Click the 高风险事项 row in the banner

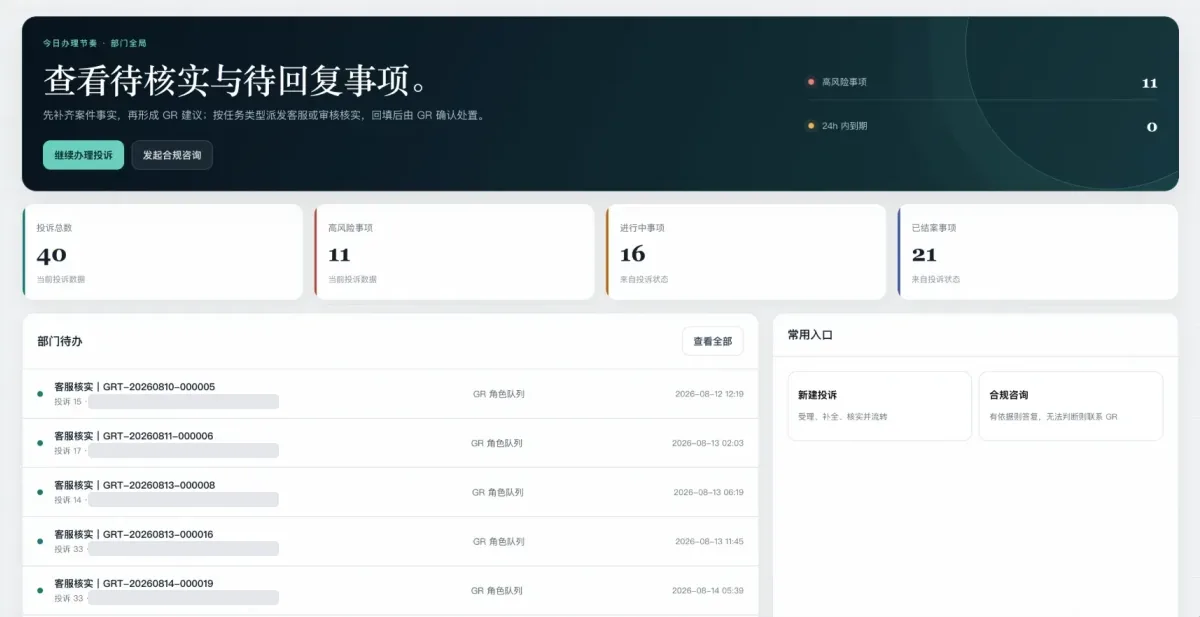[982, 82]
